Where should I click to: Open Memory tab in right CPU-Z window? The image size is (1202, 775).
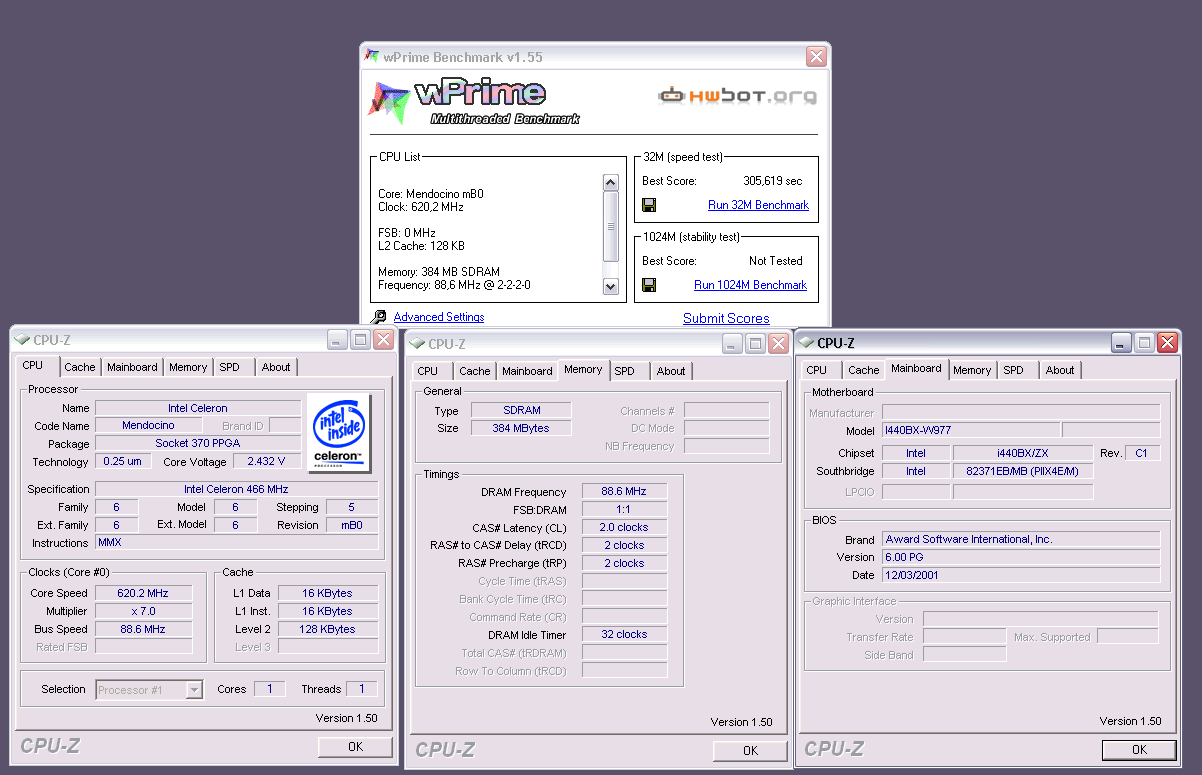[x=972, y=370]
